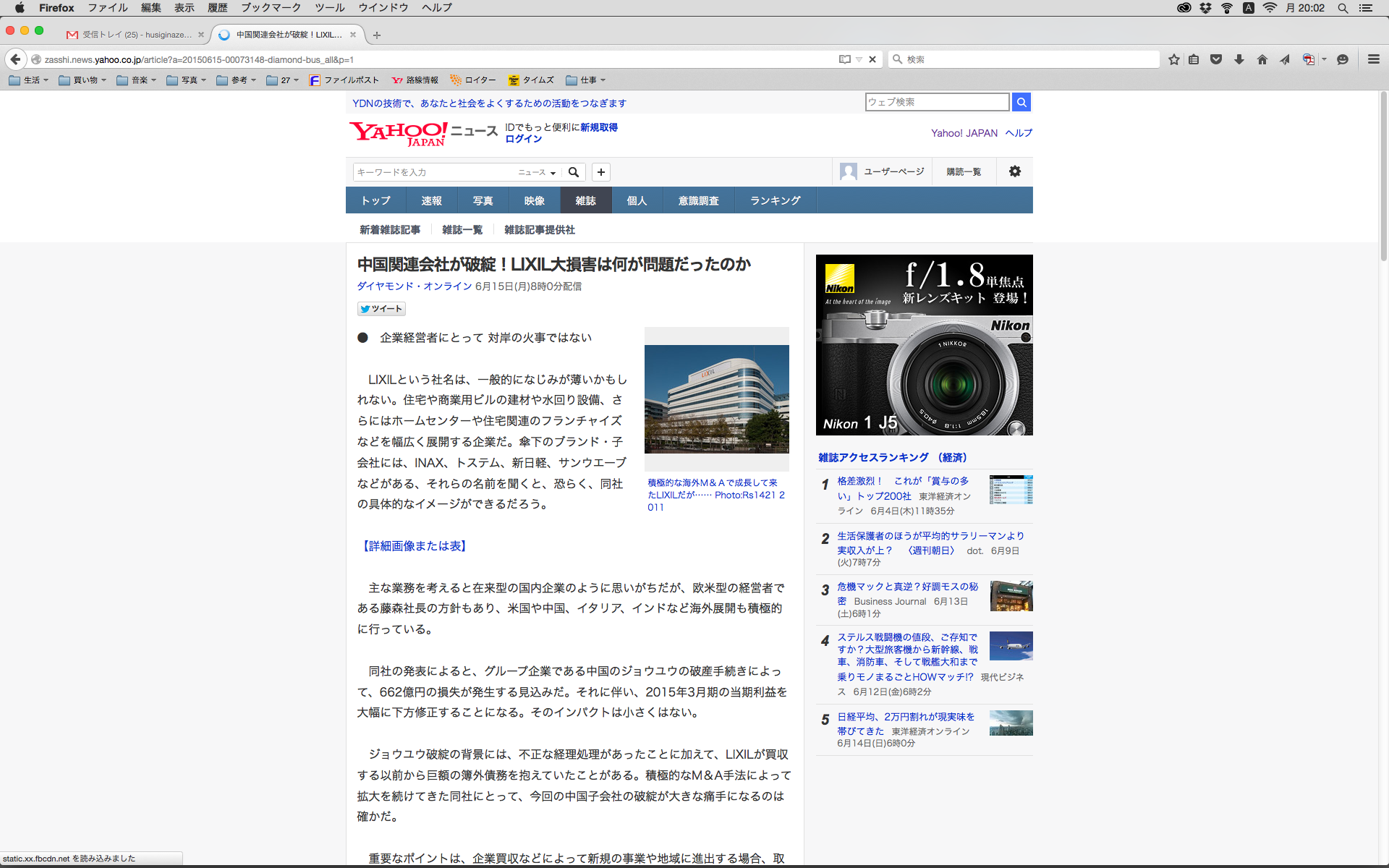Screen dimensions: 1389x868
Task: Open the ニュース search category dropdown
Action: (x=537, y=172)
